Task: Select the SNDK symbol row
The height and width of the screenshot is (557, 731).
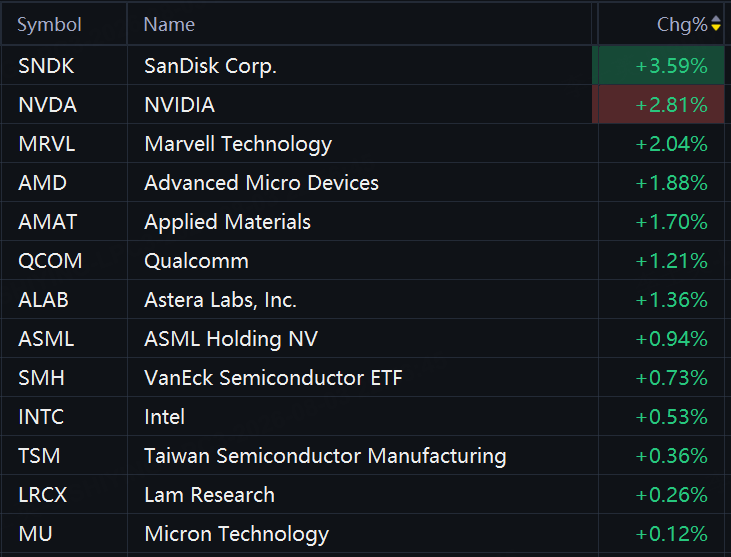Action: (x=363, y=66)
